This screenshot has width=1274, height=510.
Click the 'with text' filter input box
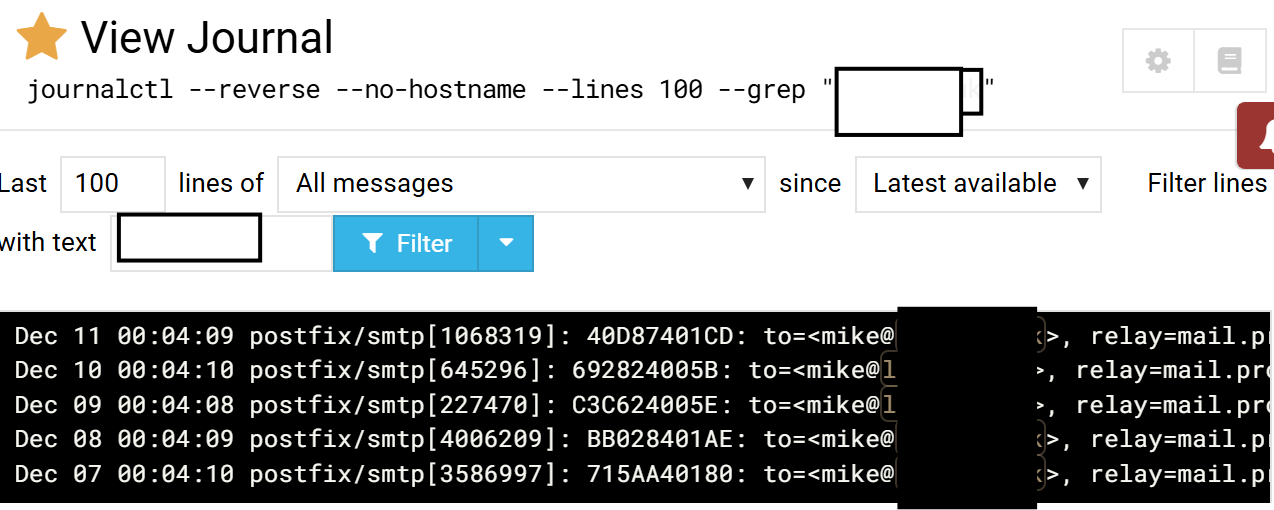pos(220,243)
